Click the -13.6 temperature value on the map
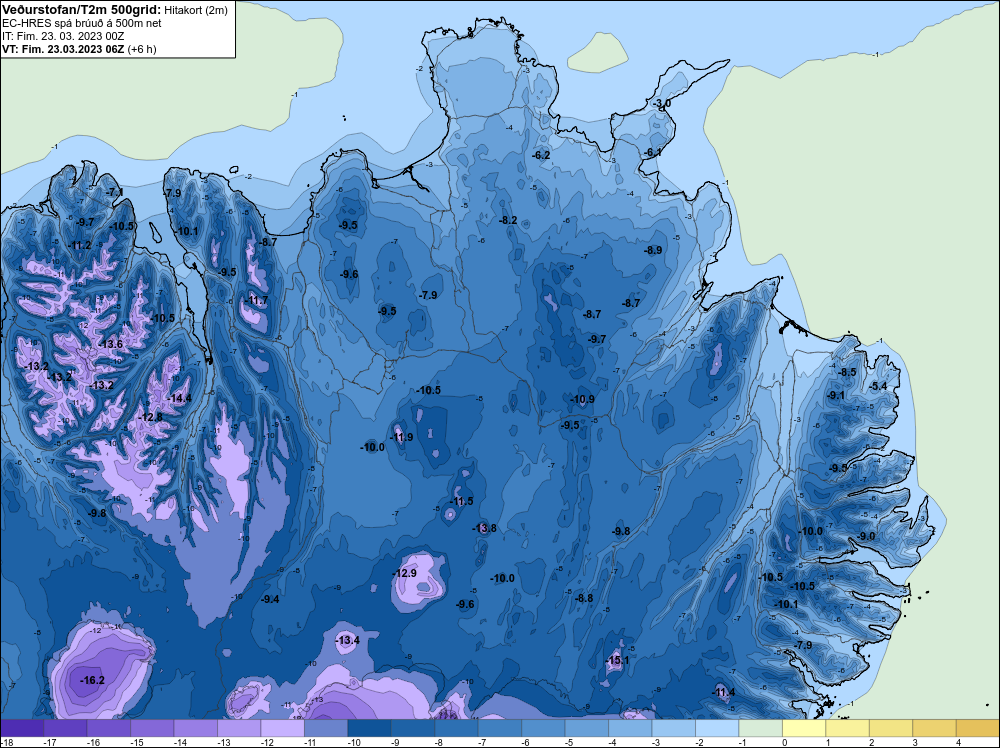The image size is (1000, 748). click(110, 344)
